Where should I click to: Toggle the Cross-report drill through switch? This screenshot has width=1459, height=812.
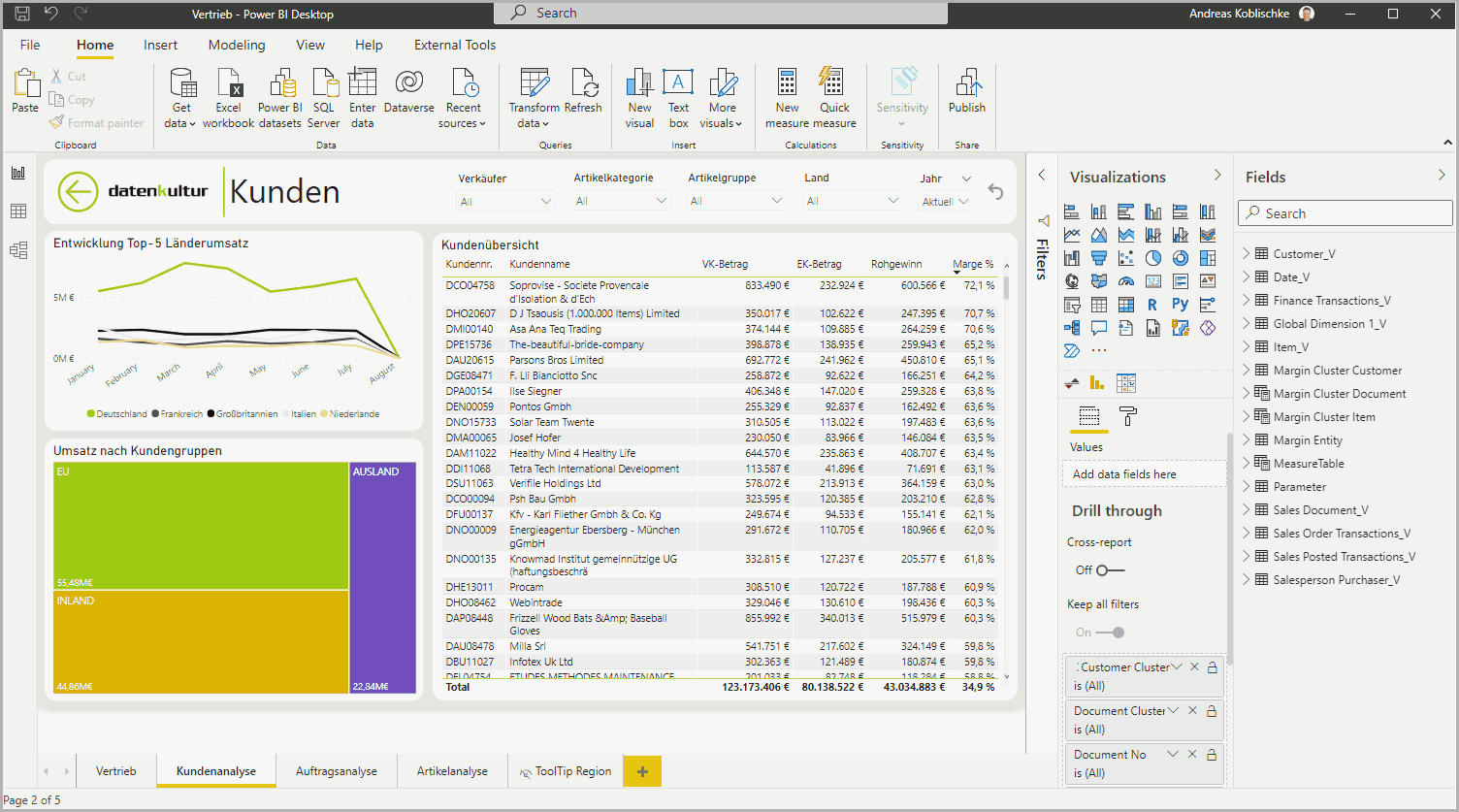(x=1110, y=570)
